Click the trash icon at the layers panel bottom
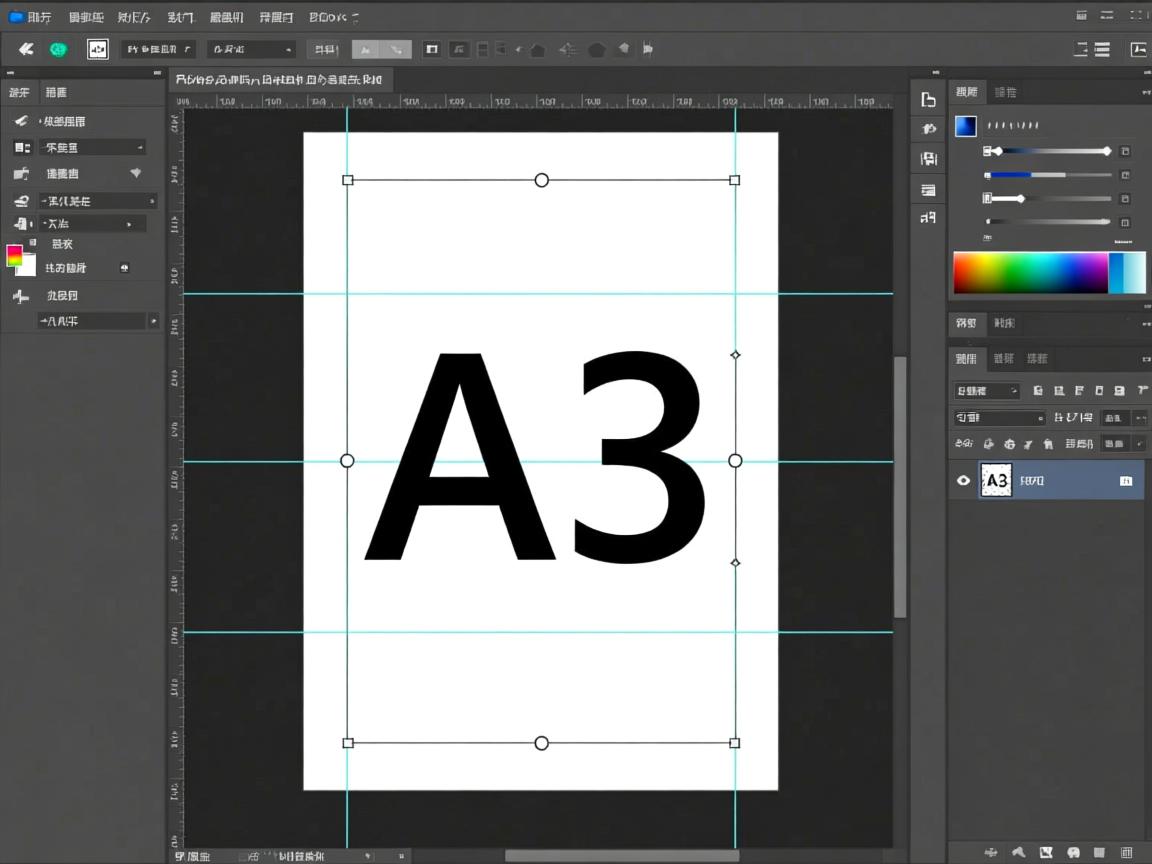This screenshot has height=864, width=1152. tap(1128, 852)
